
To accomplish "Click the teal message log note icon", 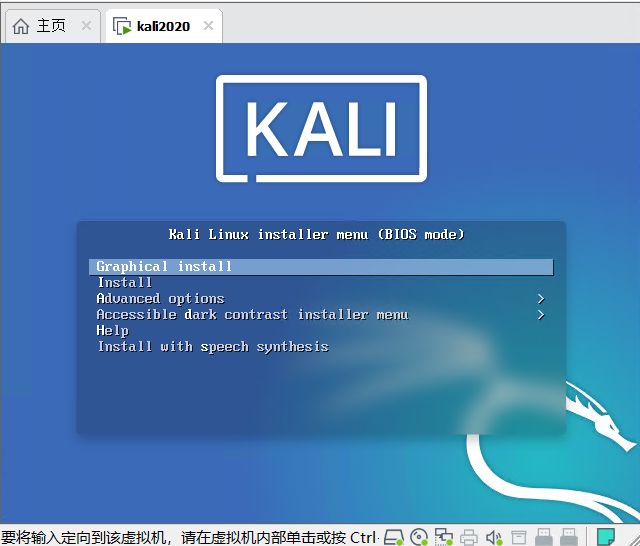I will point(606,537).
